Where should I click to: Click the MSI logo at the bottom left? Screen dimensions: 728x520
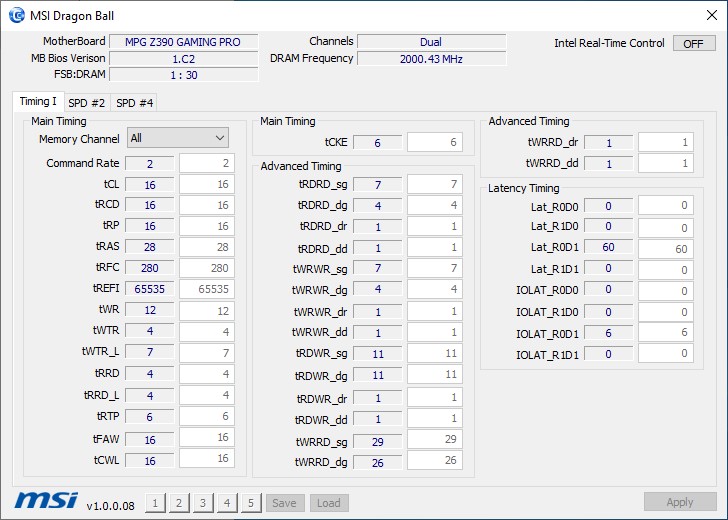click(46, 500)
